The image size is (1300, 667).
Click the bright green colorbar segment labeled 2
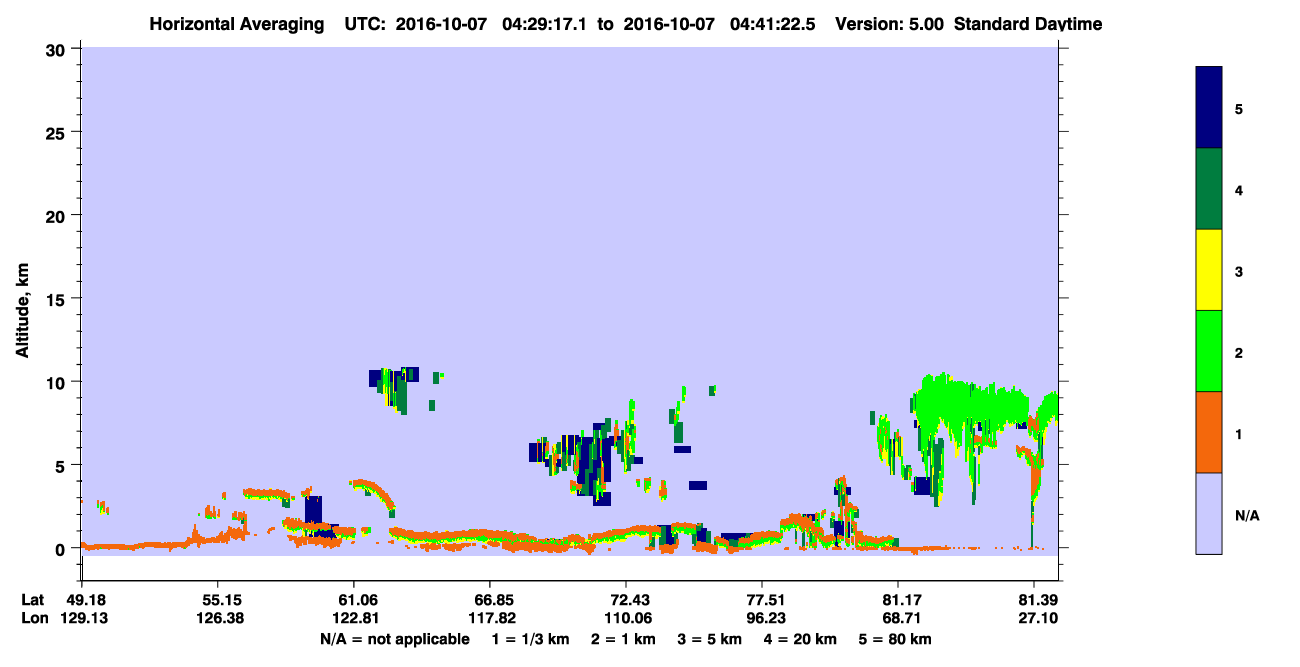click(1209, 350)
